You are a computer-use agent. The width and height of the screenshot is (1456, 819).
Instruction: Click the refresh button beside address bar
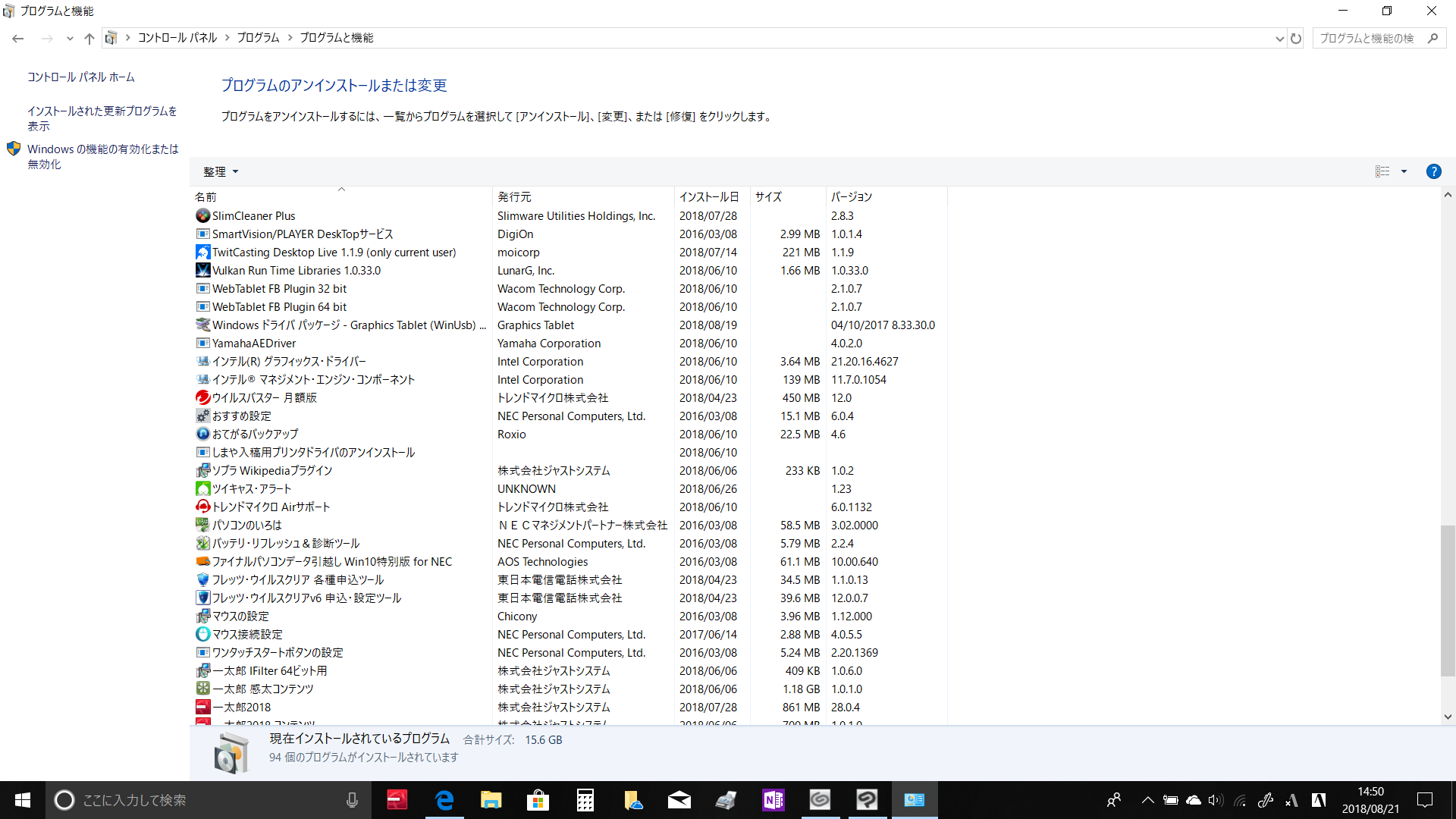point(1296,38)
